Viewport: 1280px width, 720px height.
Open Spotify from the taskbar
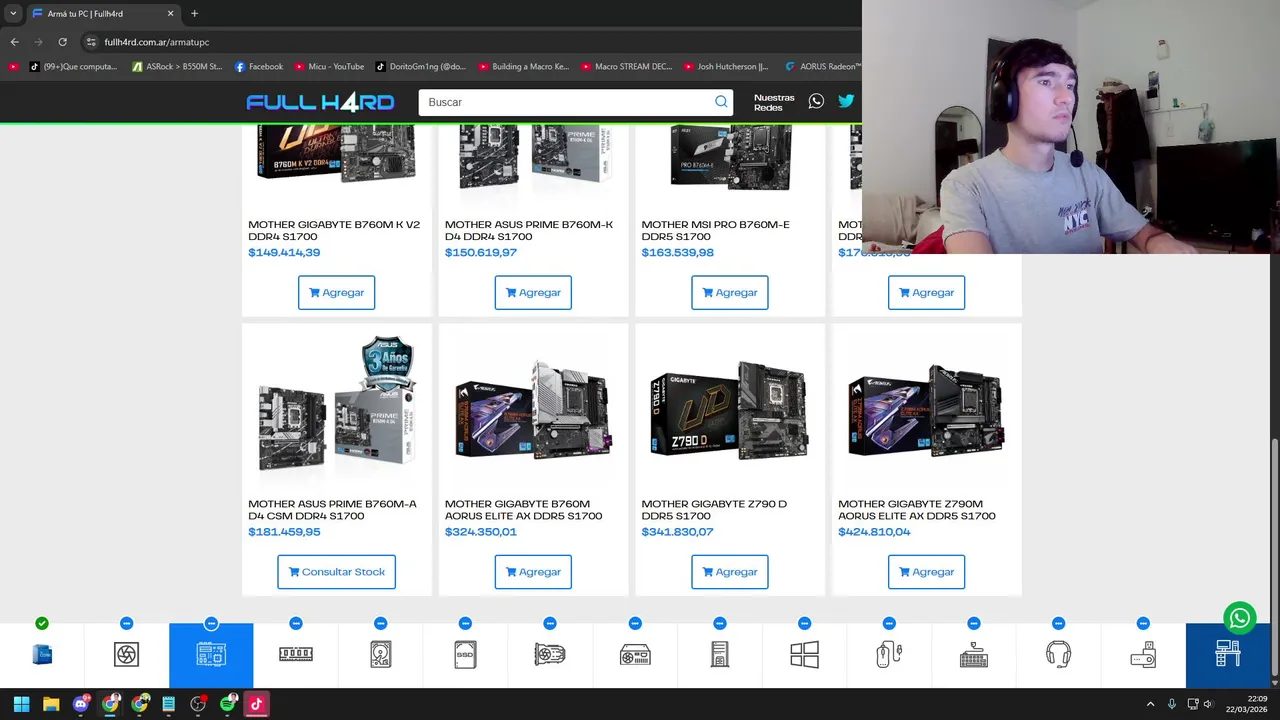[x=227, y=704]
